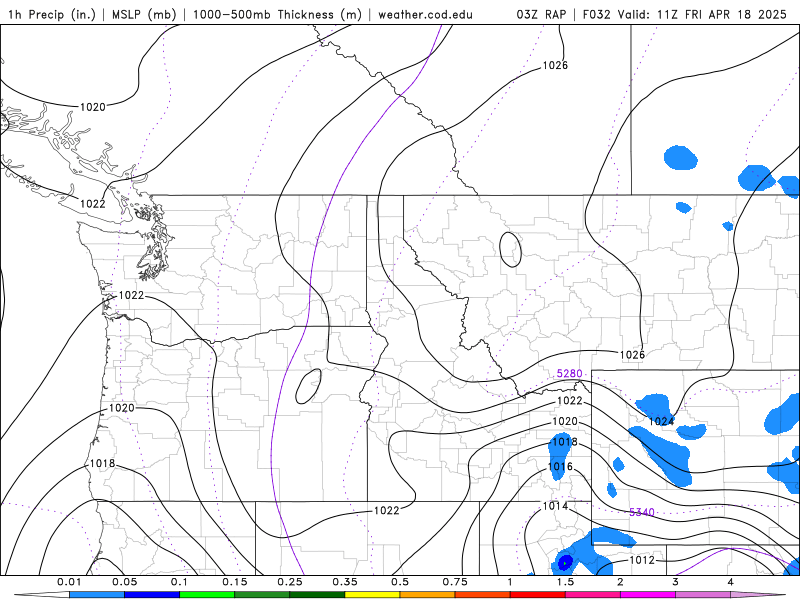
Task: Click the 1018 label on the blue precipitation area
Action: click(x=565, y=442)
